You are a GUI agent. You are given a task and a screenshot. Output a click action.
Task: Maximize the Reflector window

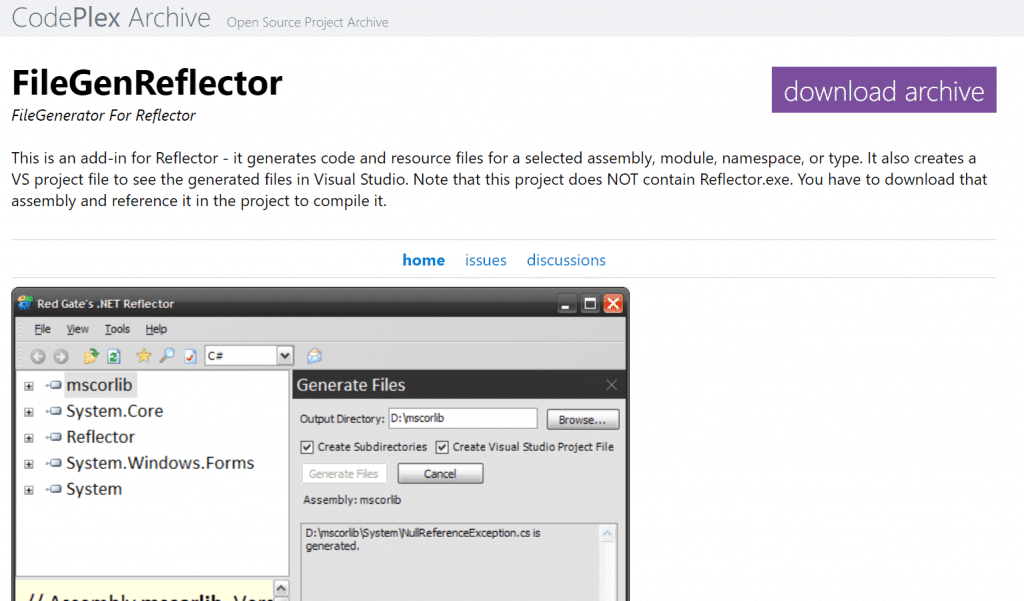pos(590,304)
